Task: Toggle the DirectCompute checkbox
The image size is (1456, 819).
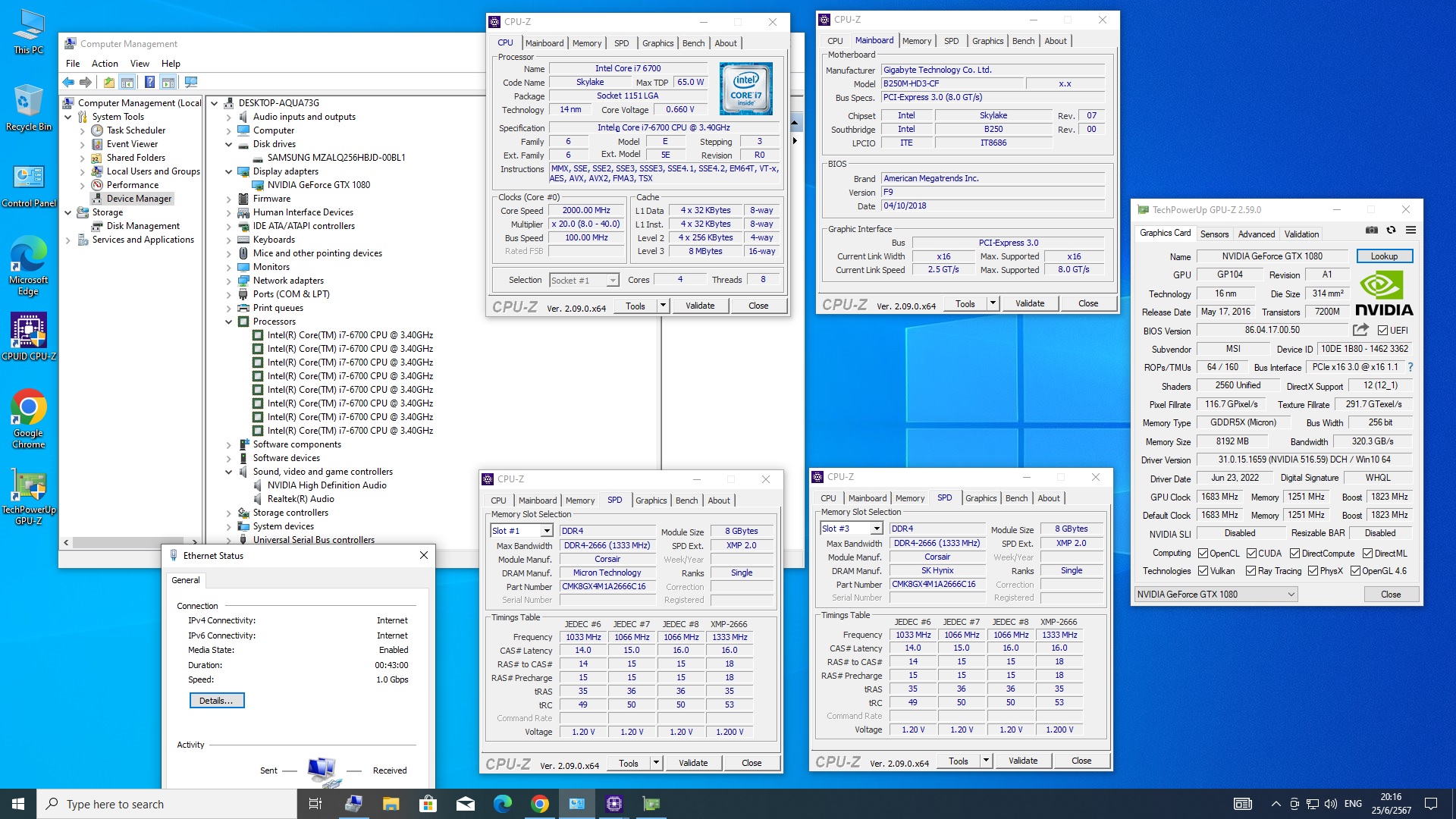Action: pyautogui.click(x=1294, y=554)
